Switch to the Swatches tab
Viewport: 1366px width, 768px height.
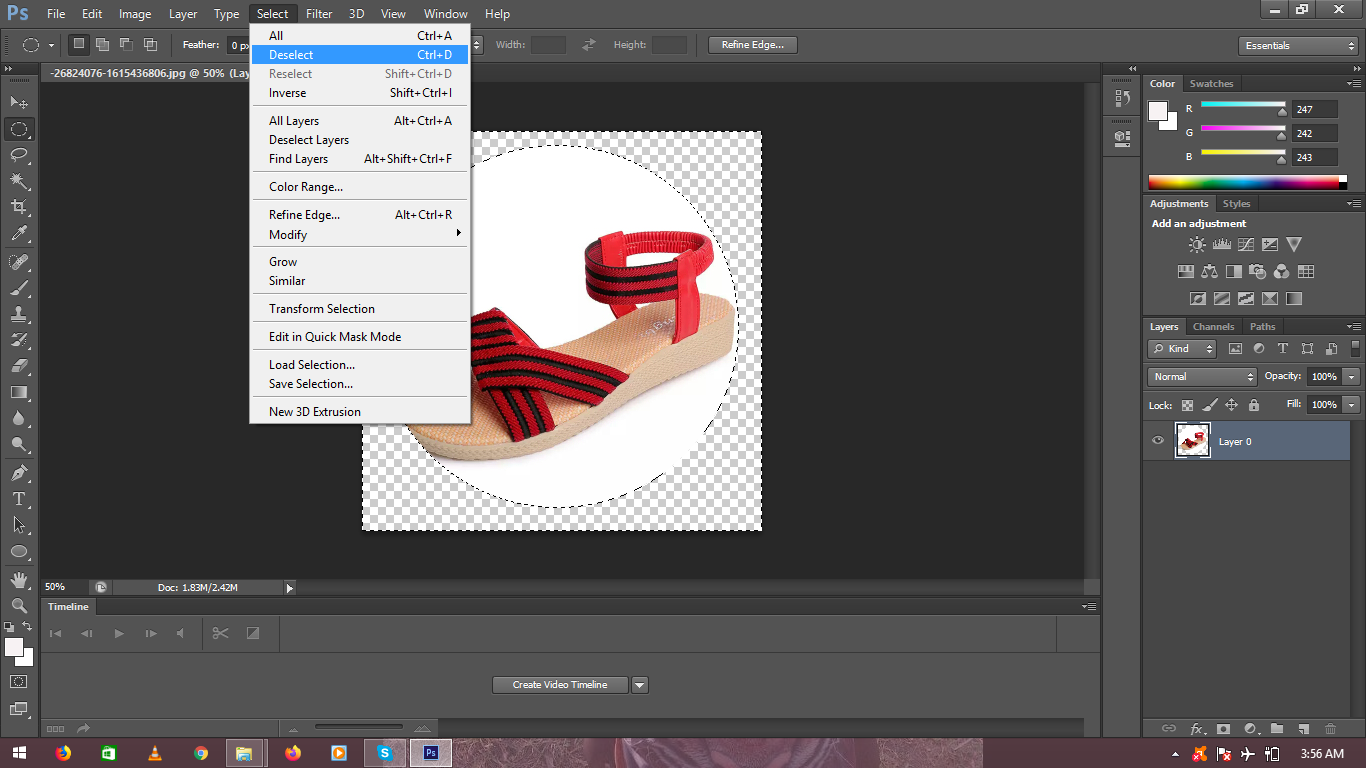point(1211,84)
